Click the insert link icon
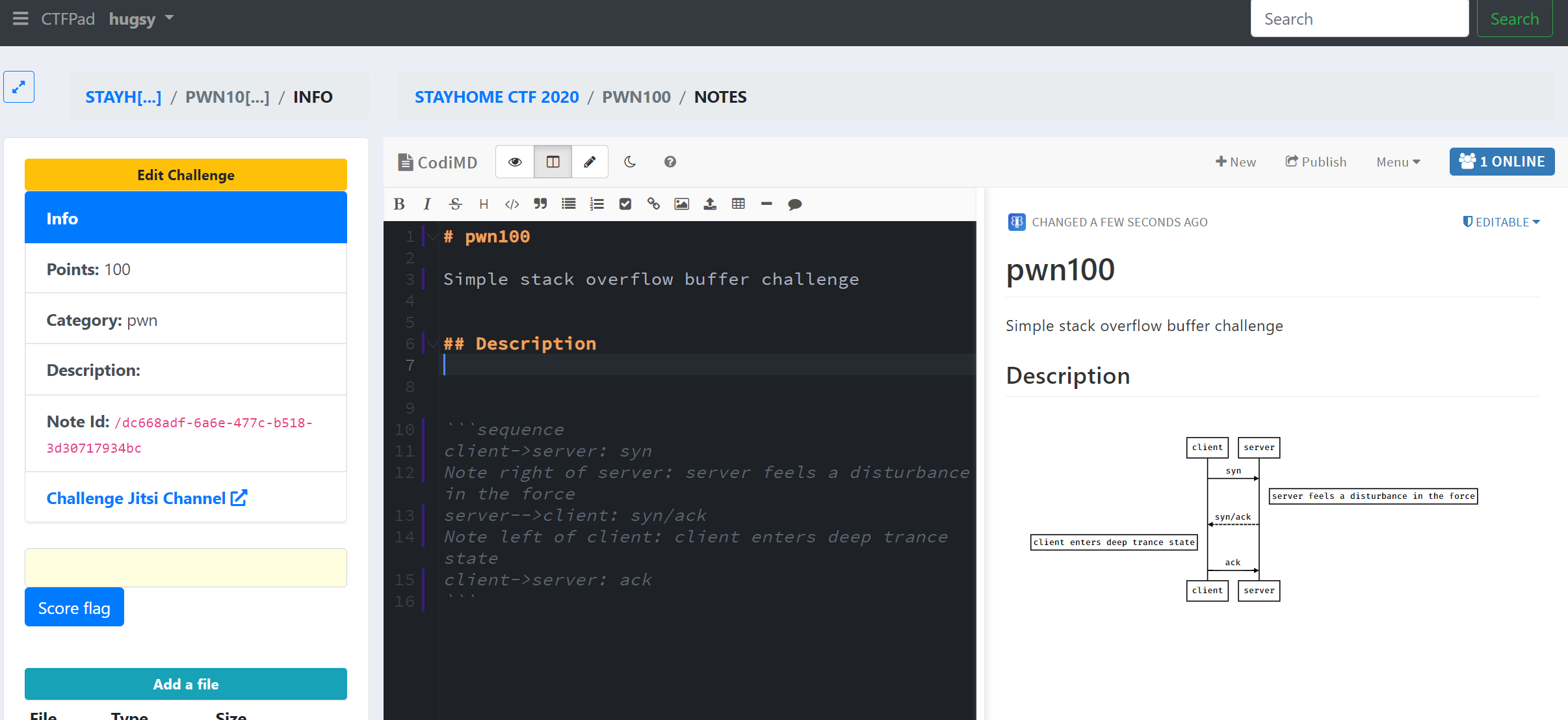Viewport: 1568px width, 720px height. tap(653, 204)
